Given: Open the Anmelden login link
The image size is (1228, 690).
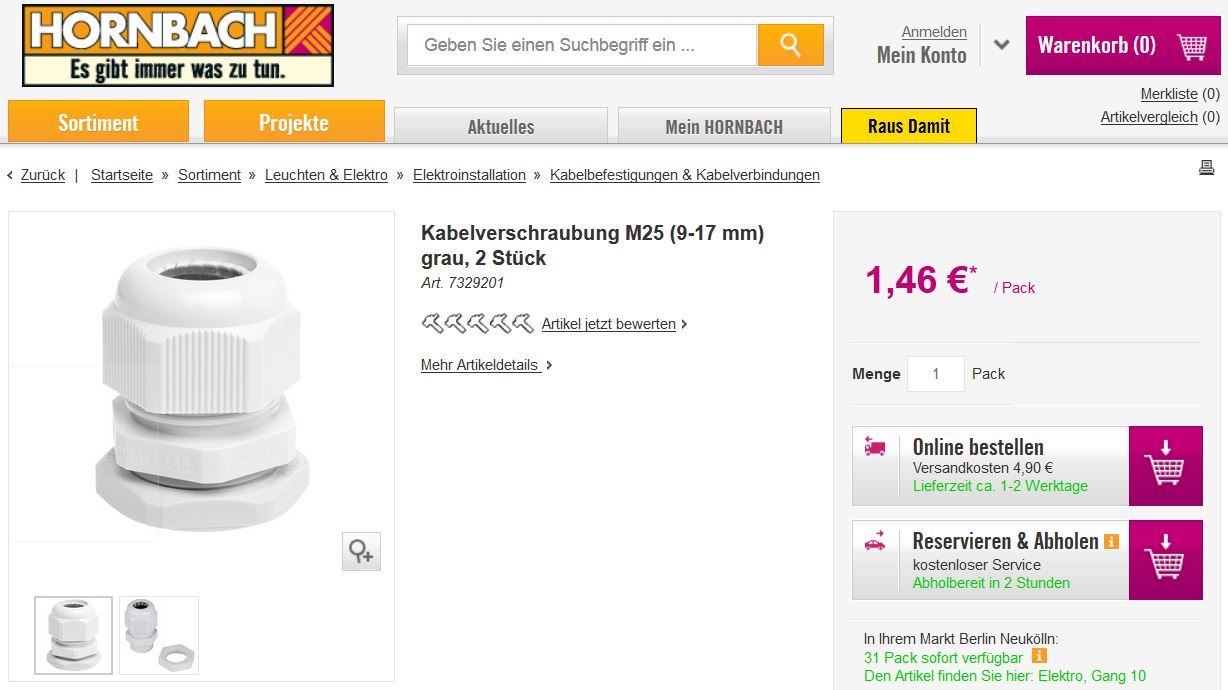Looking at the screenshot, I should [x=934, y=32].
